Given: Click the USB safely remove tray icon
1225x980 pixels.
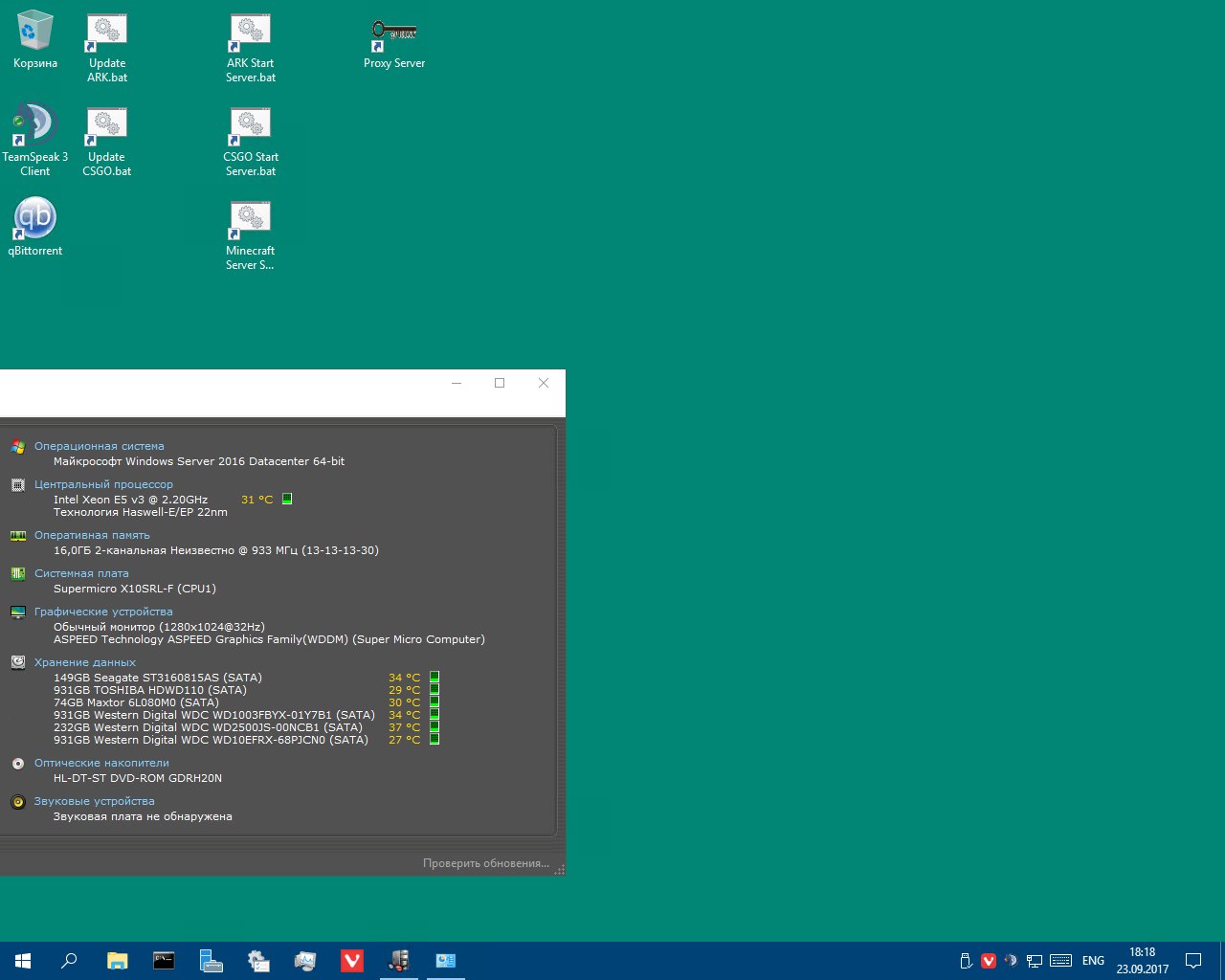Looking at the screenshot, I should (966, 961).
